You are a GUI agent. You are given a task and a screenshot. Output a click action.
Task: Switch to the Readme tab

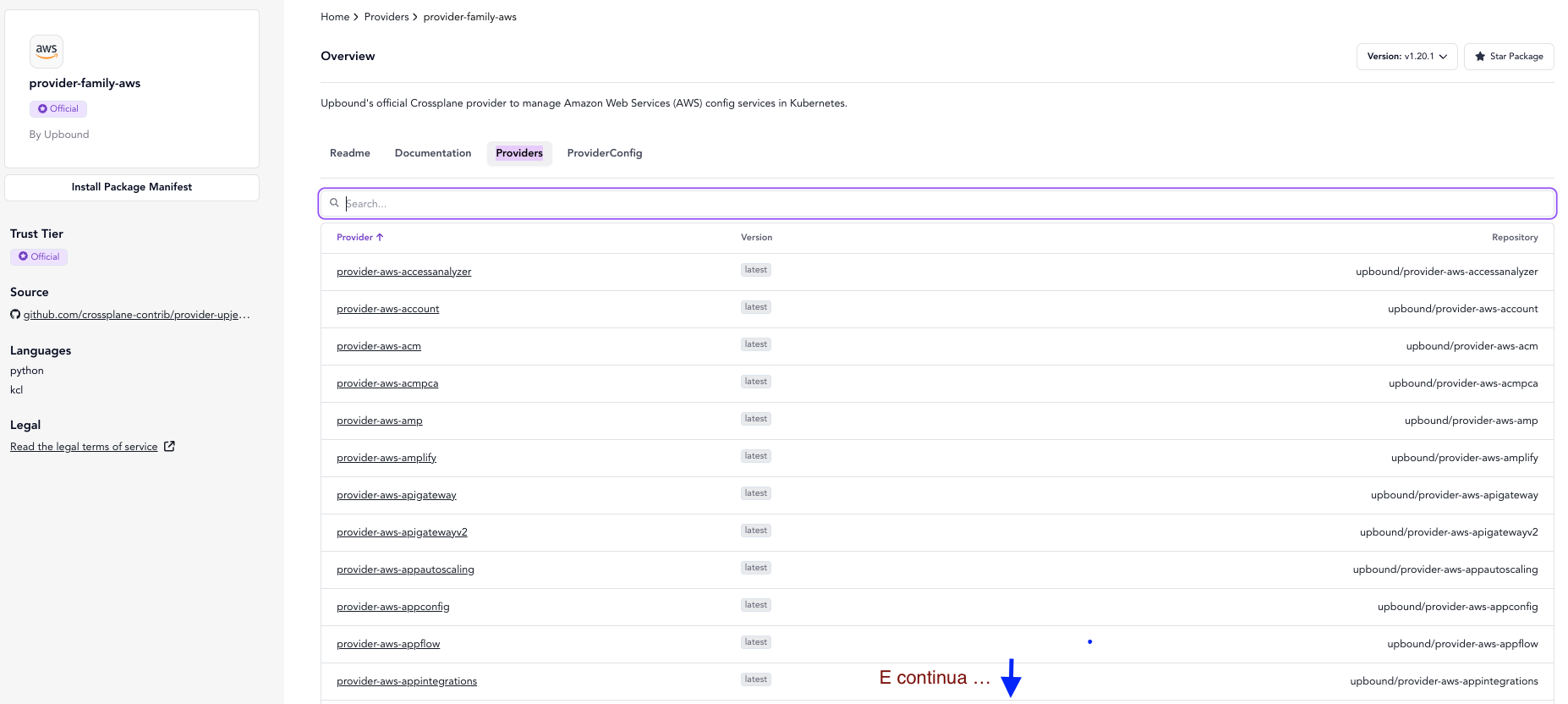350,153
